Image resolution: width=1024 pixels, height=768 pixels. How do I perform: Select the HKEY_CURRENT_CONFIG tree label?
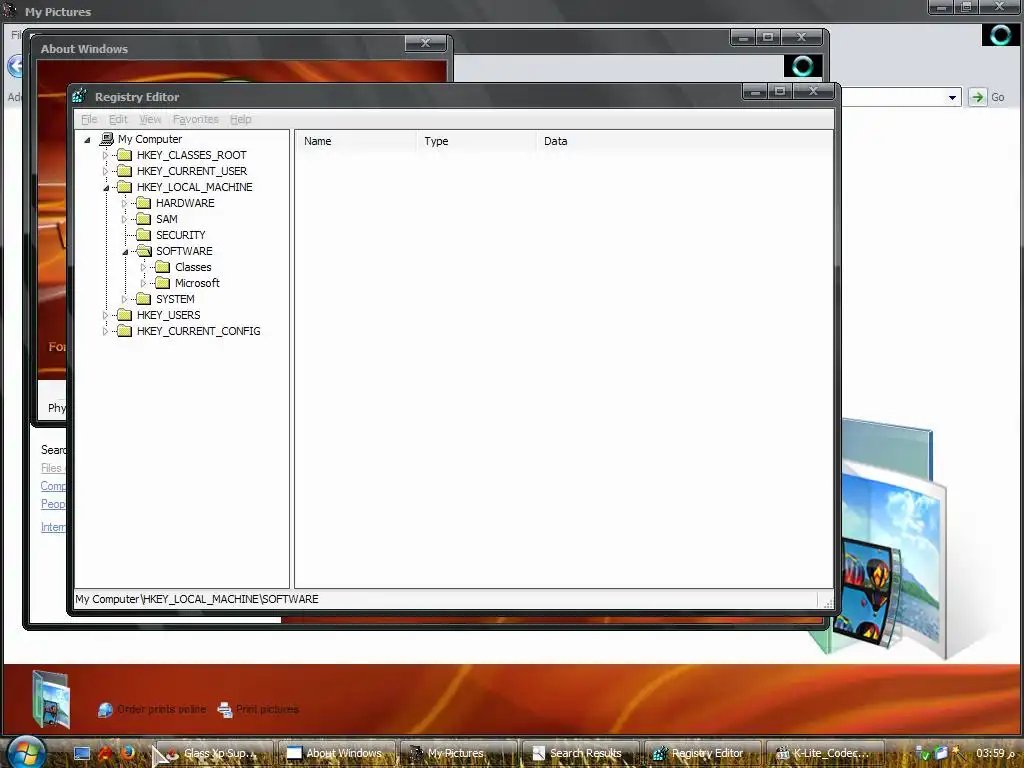click(x=199, y=331)
